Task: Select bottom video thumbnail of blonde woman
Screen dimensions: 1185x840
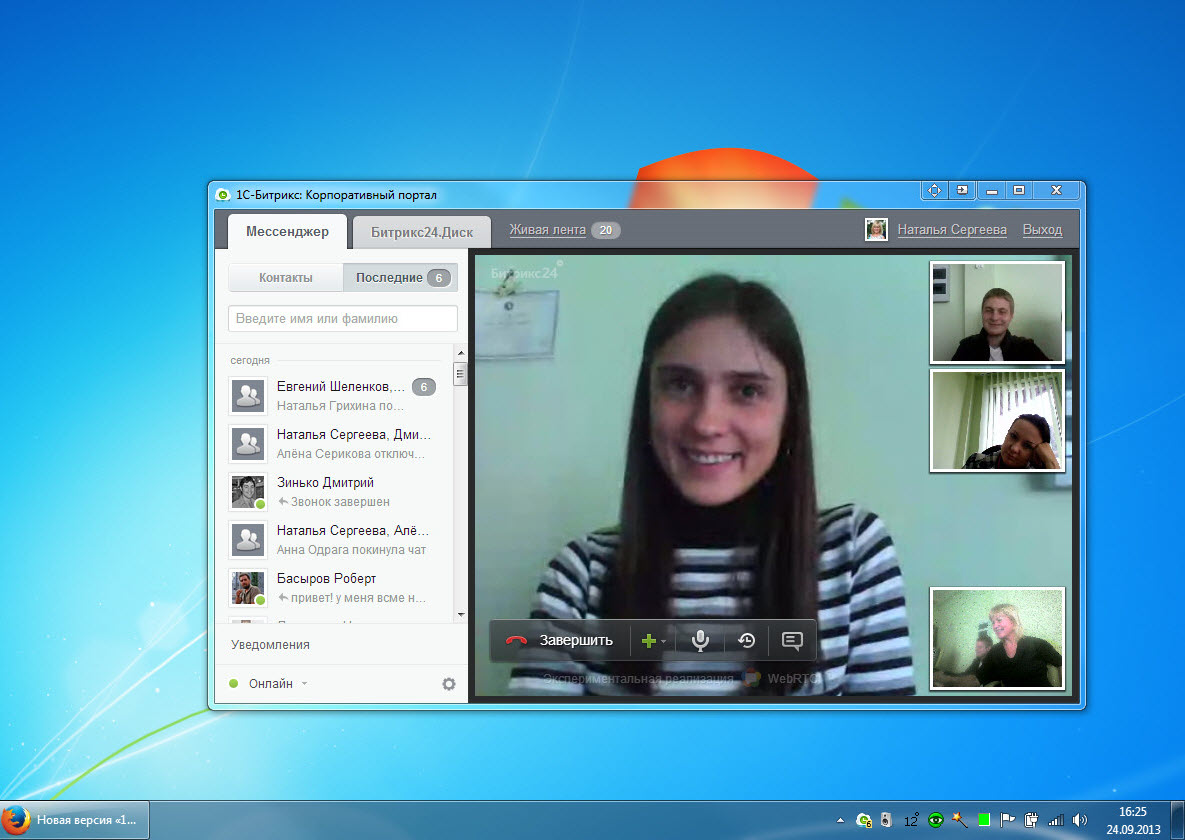Action: coord(998,638)
